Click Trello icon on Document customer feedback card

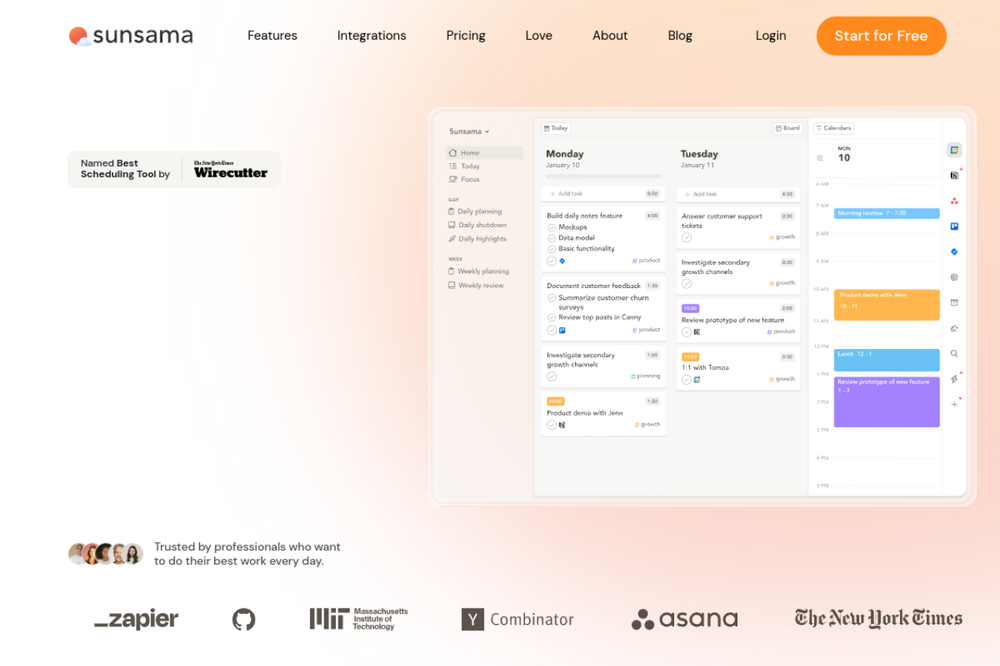pos(562,330)
